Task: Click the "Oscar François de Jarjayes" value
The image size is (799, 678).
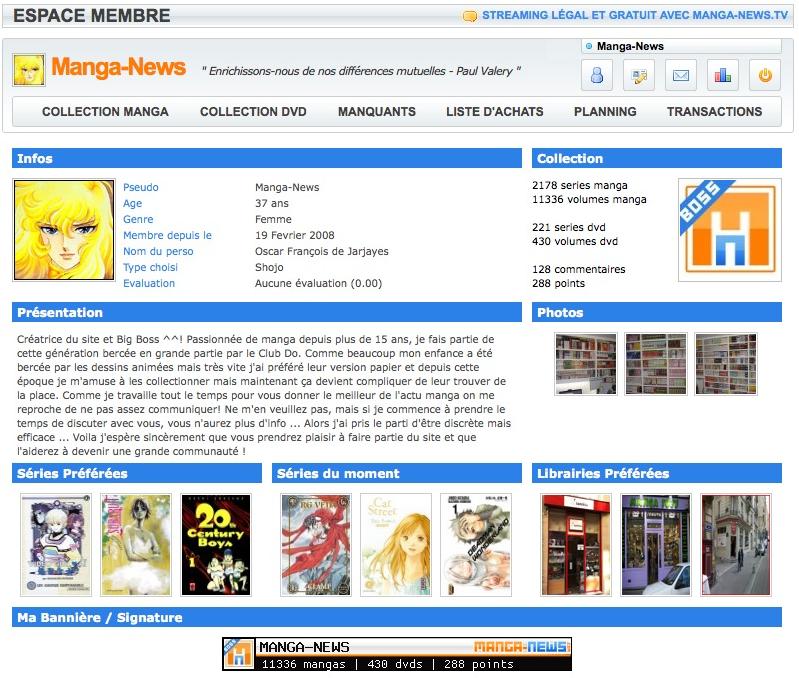Action: 322,251
